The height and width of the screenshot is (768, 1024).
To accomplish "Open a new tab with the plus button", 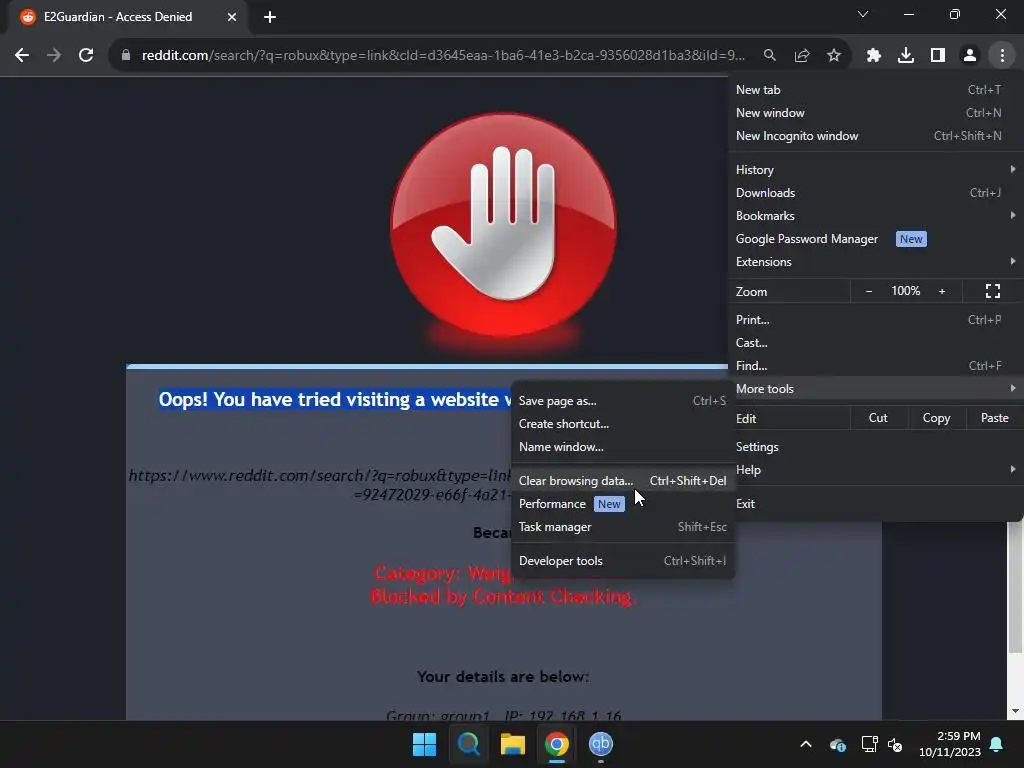I will coord(270,17).
